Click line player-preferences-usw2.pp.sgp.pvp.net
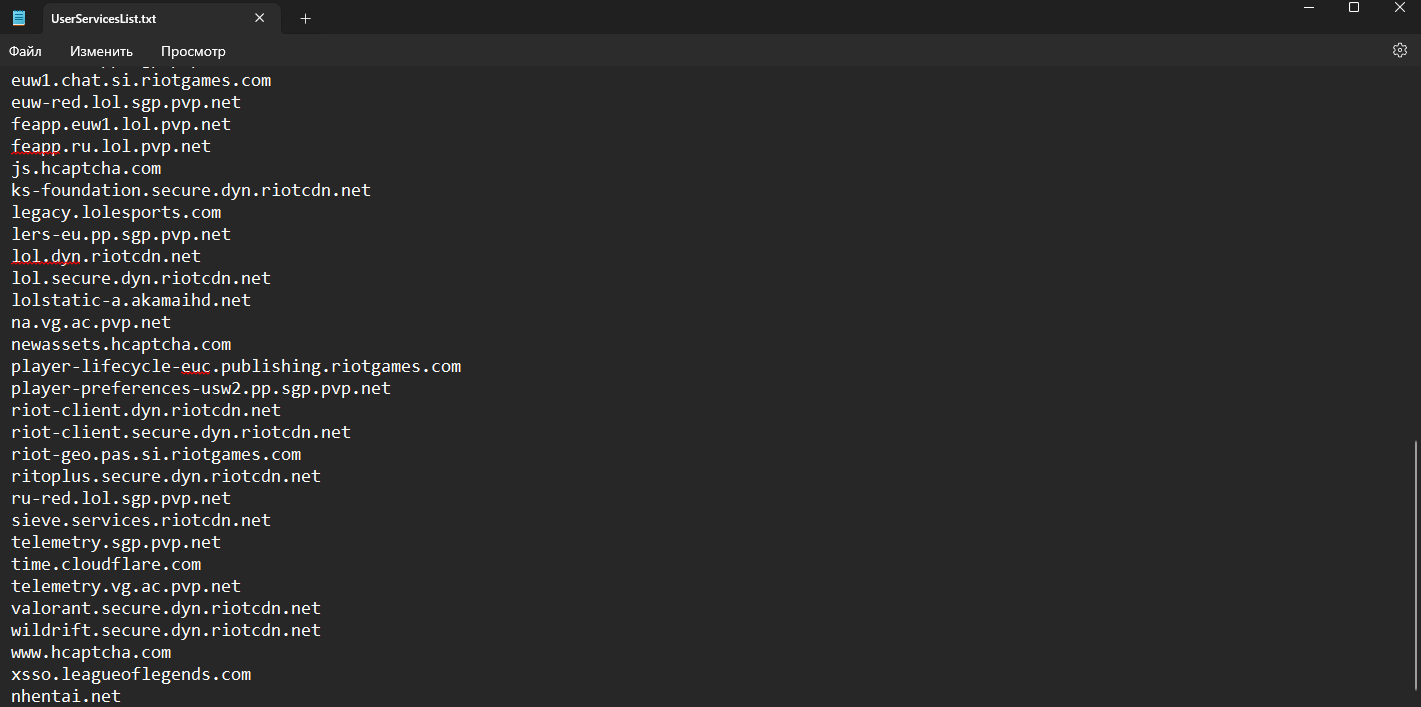The width and height of the screenshot is (1421, 707). 201,388
